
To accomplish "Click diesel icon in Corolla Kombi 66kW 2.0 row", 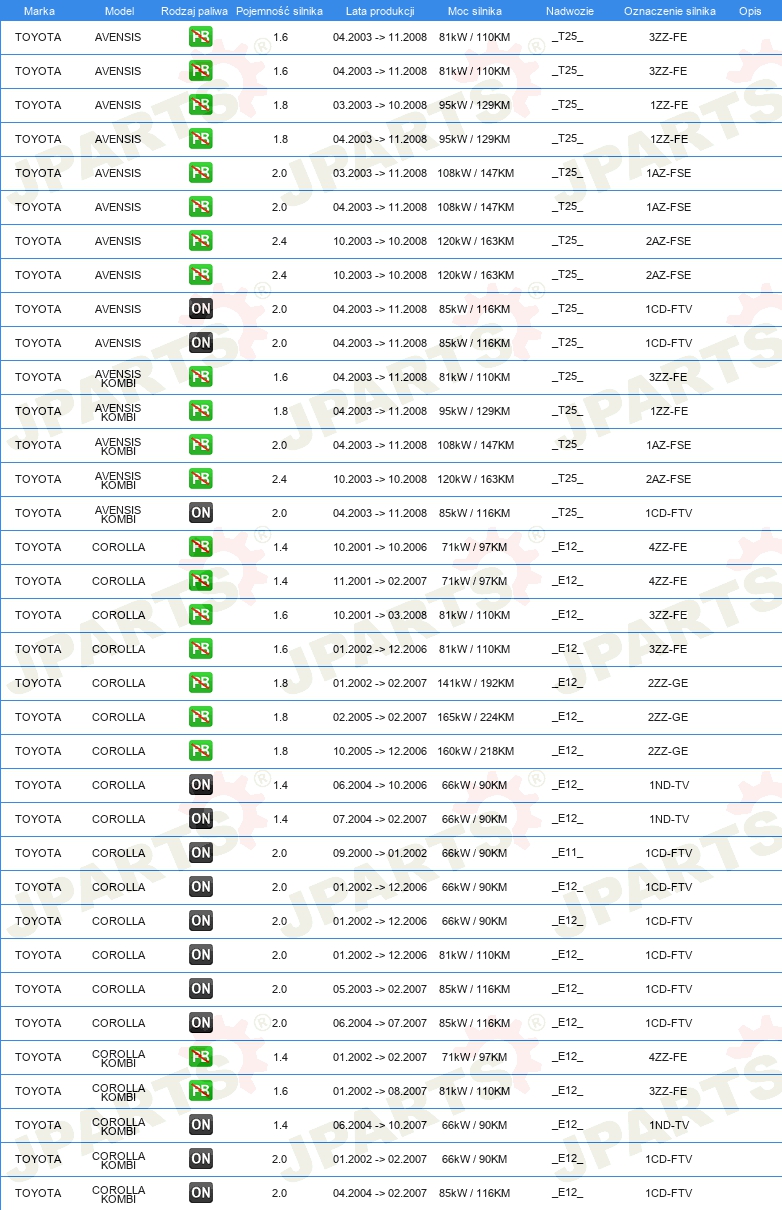I will [x=200, y=1159].
